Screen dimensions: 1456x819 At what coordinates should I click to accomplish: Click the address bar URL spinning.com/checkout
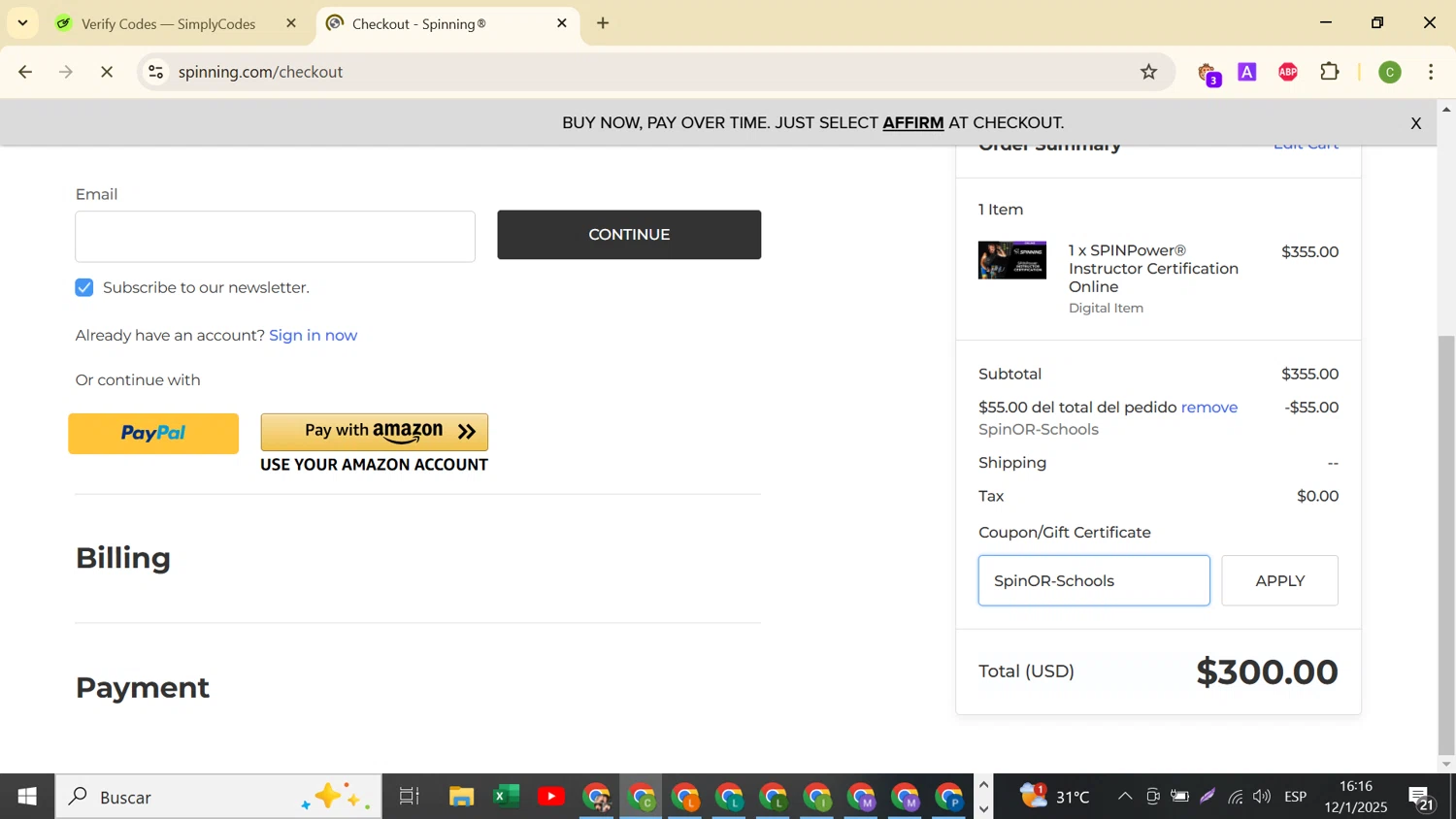260,72
